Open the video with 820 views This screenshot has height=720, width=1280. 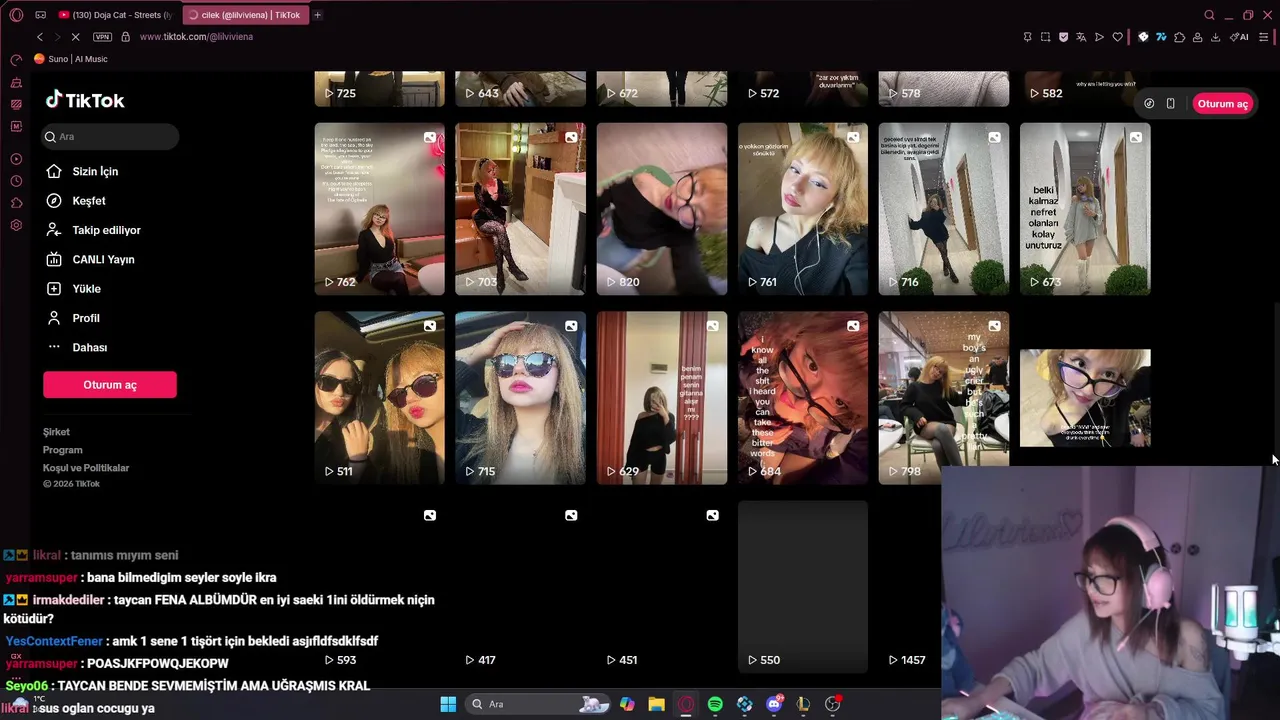tap(662, 209)
